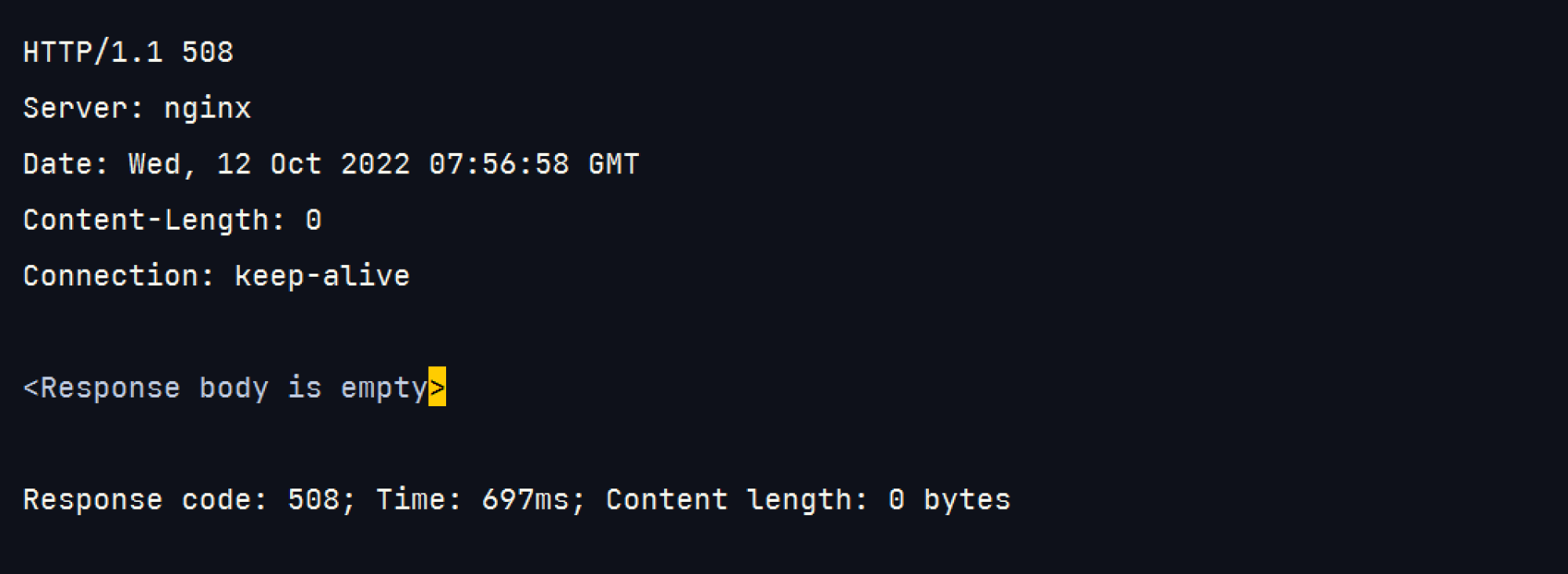Click the Date header line
The width and height of the screenshot is (1568, 574).
point(332,165)
